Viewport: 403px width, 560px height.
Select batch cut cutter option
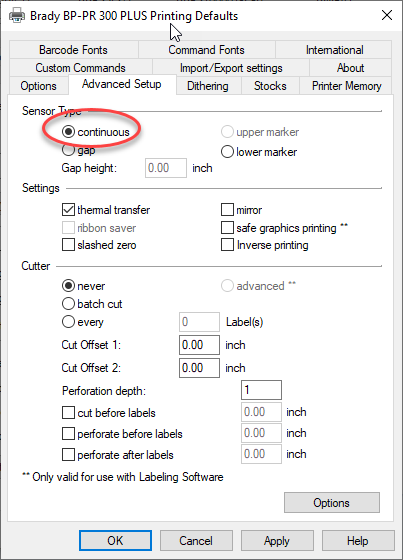point(92,304)
